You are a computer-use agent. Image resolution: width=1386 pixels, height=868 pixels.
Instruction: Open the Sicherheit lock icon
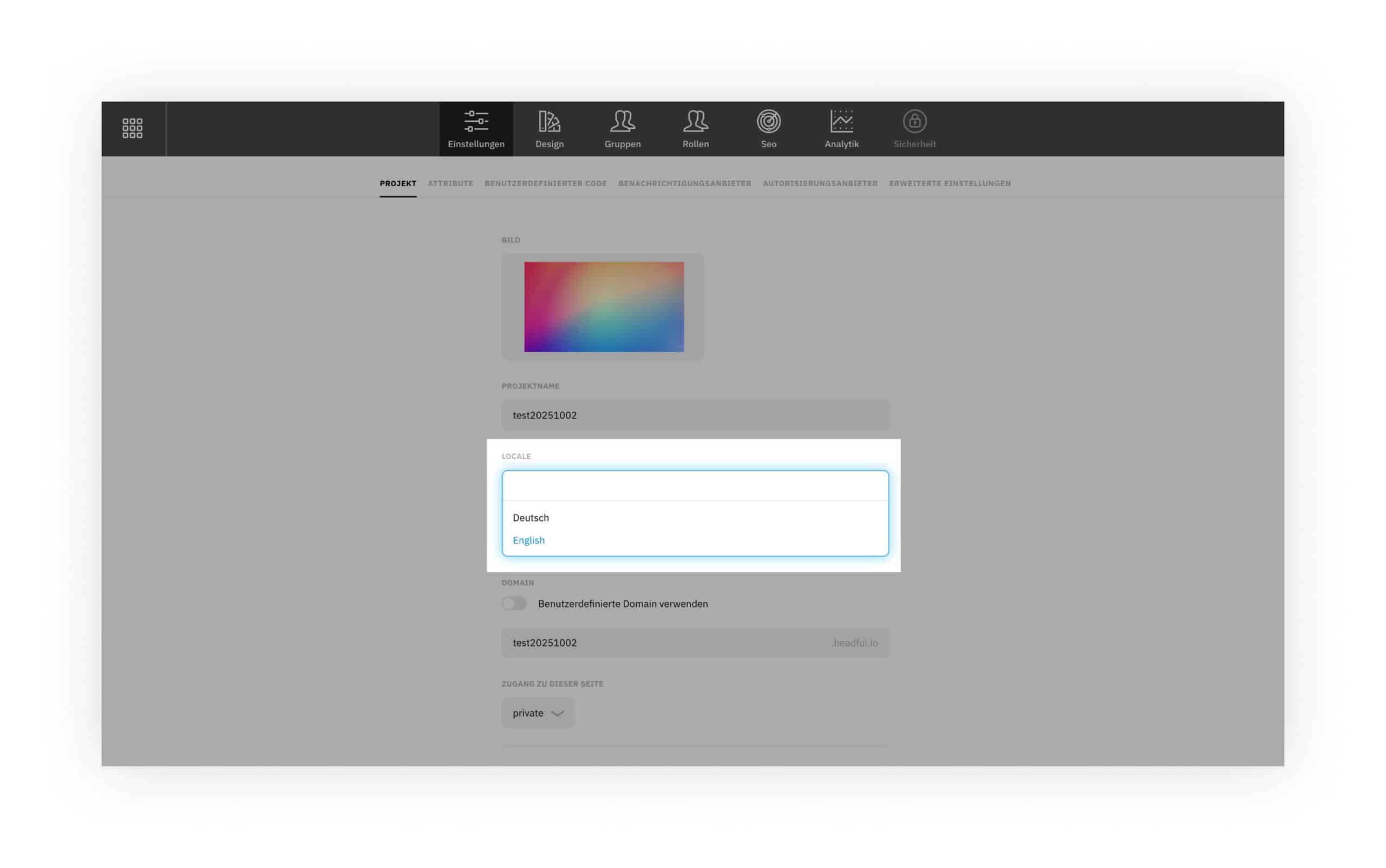click(914, 122)
